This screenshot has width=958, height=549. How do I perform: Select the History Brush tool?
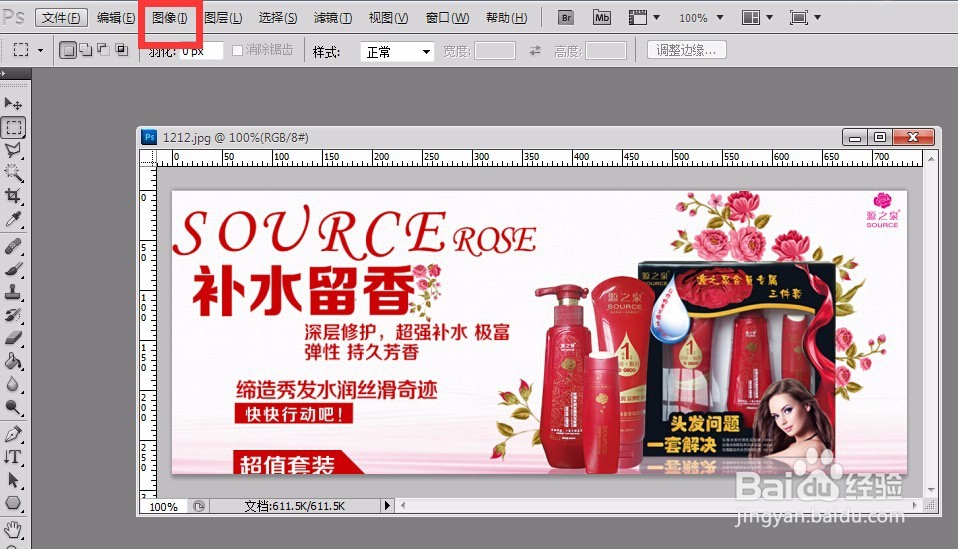click(x=13, y=315)
